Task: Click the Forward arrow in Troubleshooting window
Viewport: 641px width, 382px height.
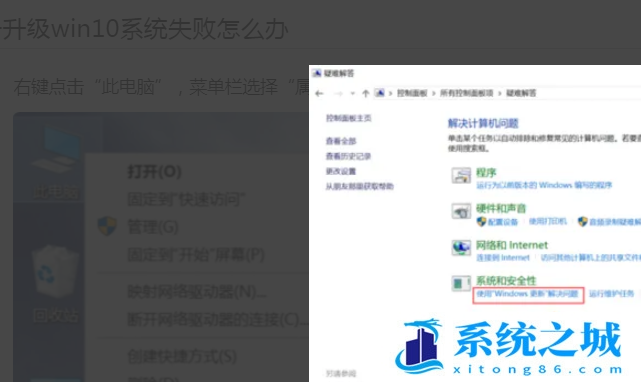Action: pyautogui.click(x=338, y=93)
